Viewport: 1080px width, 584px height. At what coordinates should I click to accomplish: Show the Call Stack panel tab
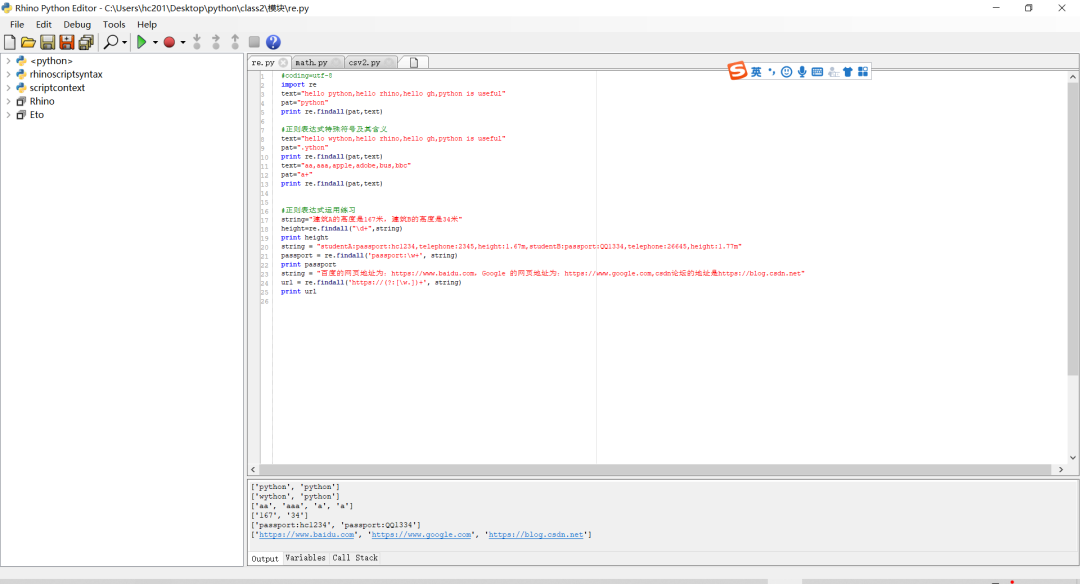tap(355, 558)
